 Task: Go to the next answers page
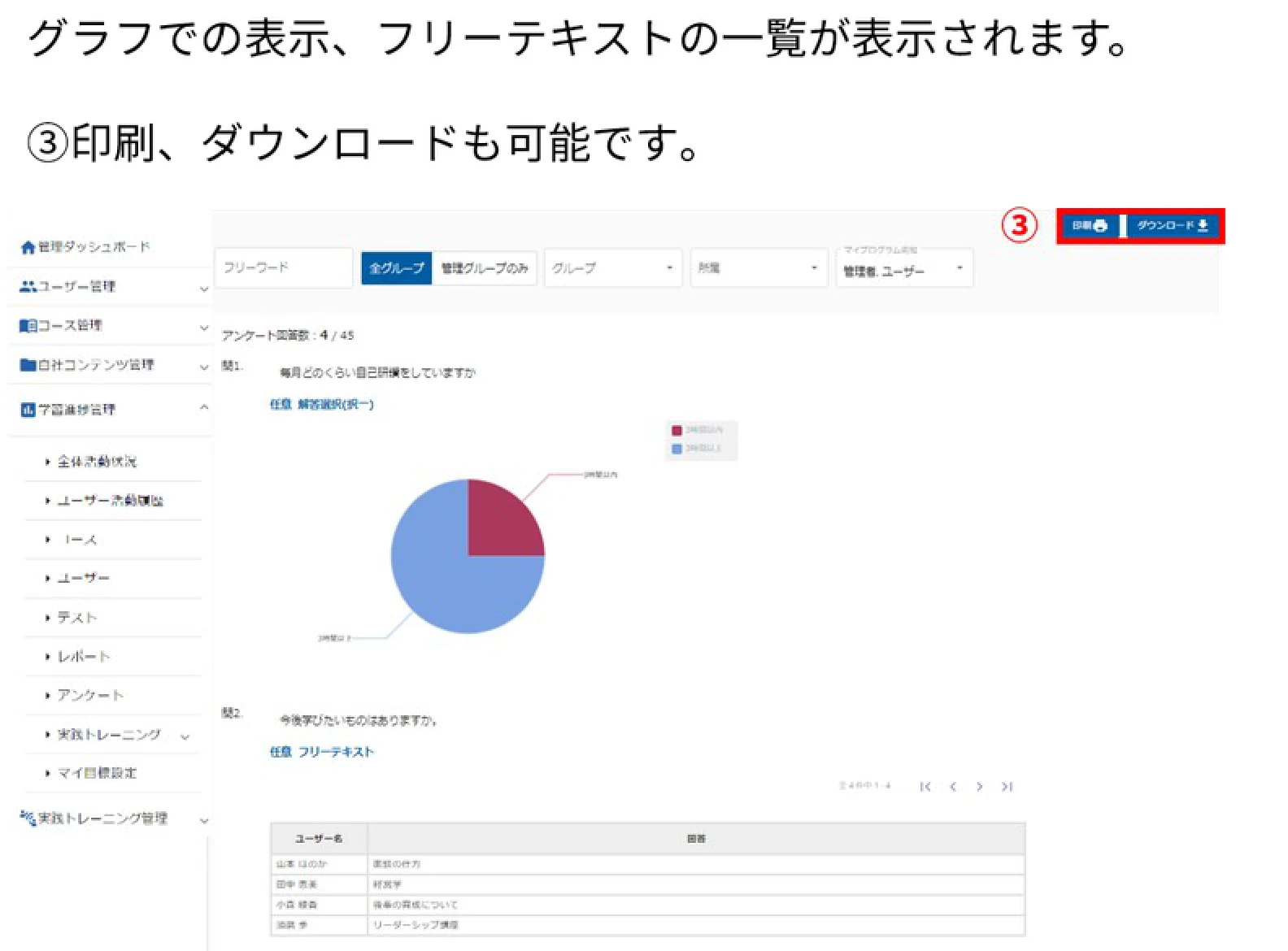tap(979, 786)
